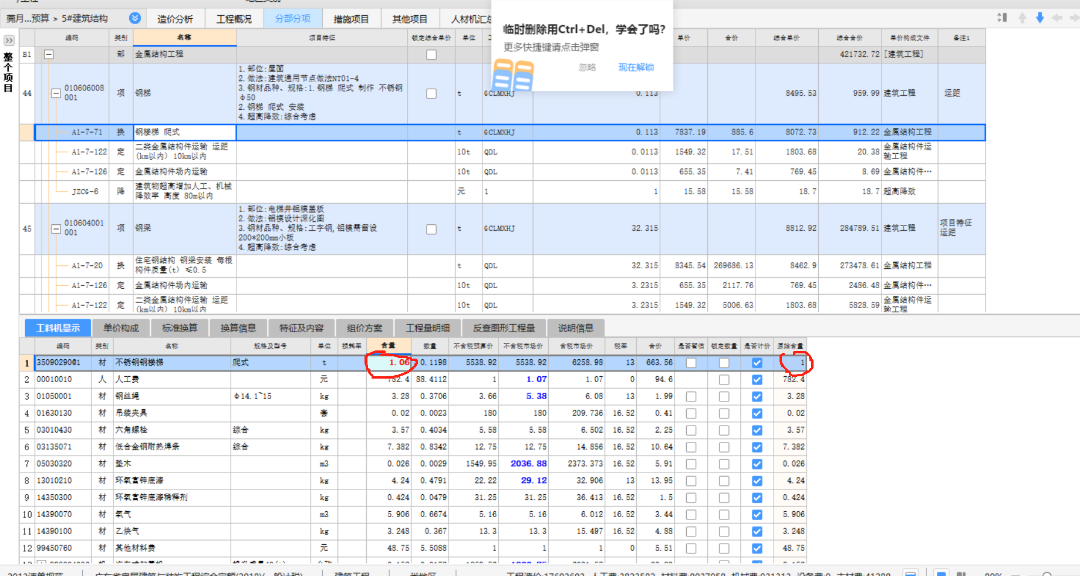The image size is (1080, 576).
Task: Collapse item 010606008001 钢梯
Action: click(x=56, y=93)
